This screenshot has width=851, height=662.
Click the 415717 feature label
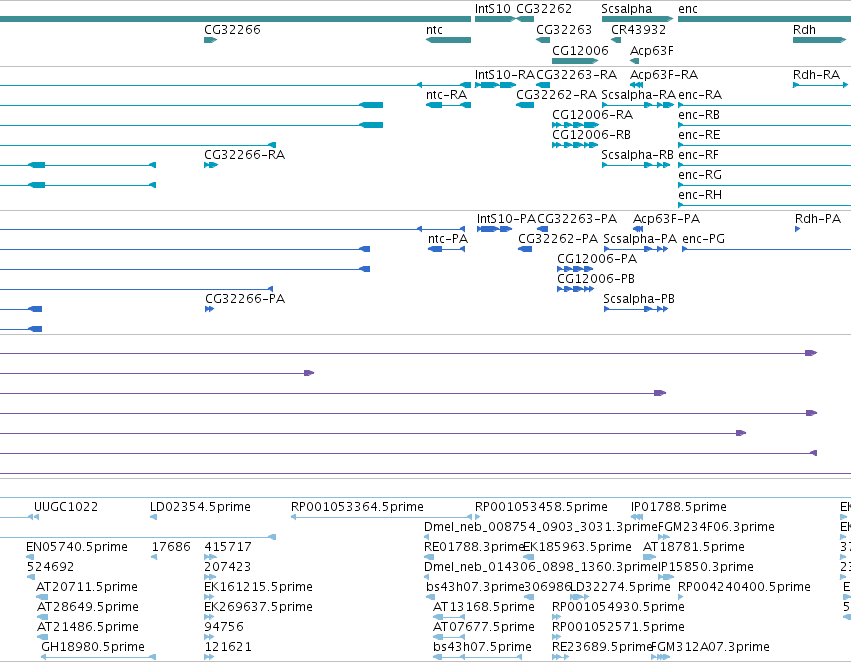click(x=228, y=548)
